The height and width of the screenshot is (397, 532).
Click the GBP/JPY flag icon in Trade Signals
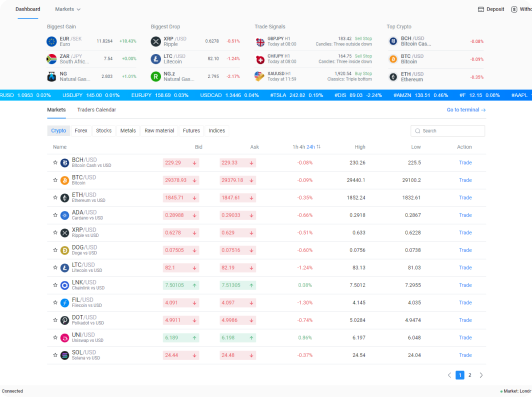(260, 42)
